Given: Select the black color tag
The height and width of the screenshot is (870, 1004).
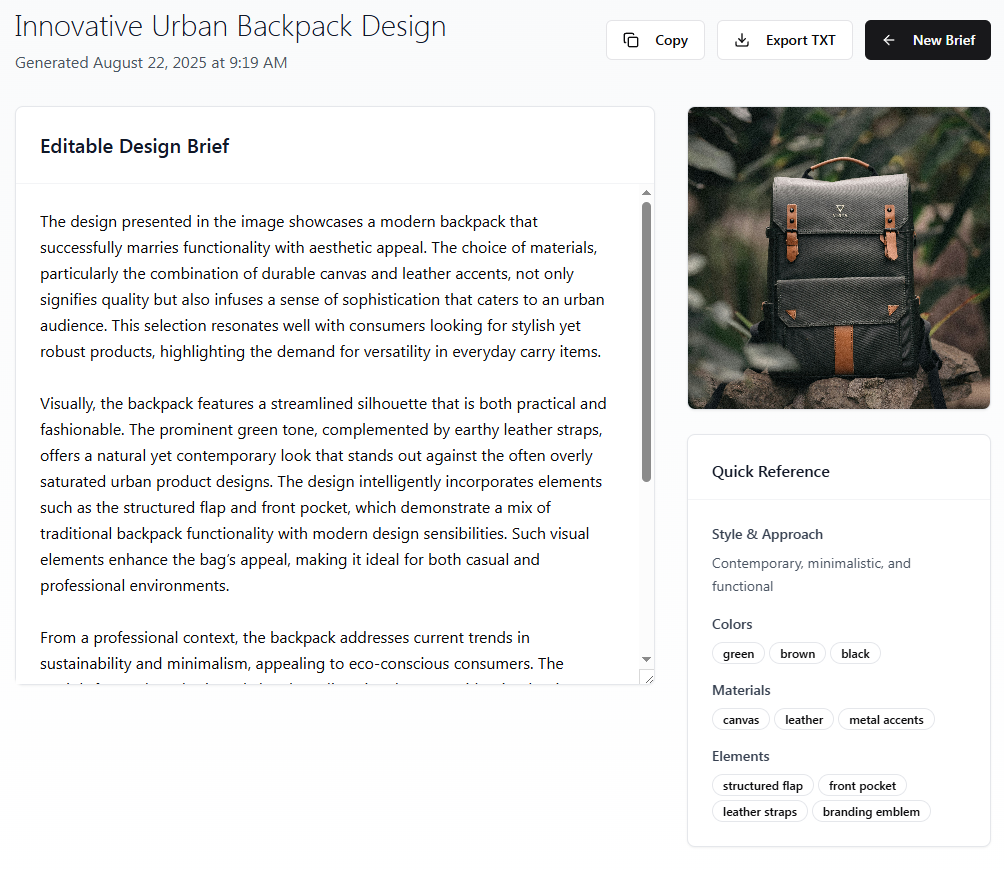Looking at the screenshot, I should 855,653.
